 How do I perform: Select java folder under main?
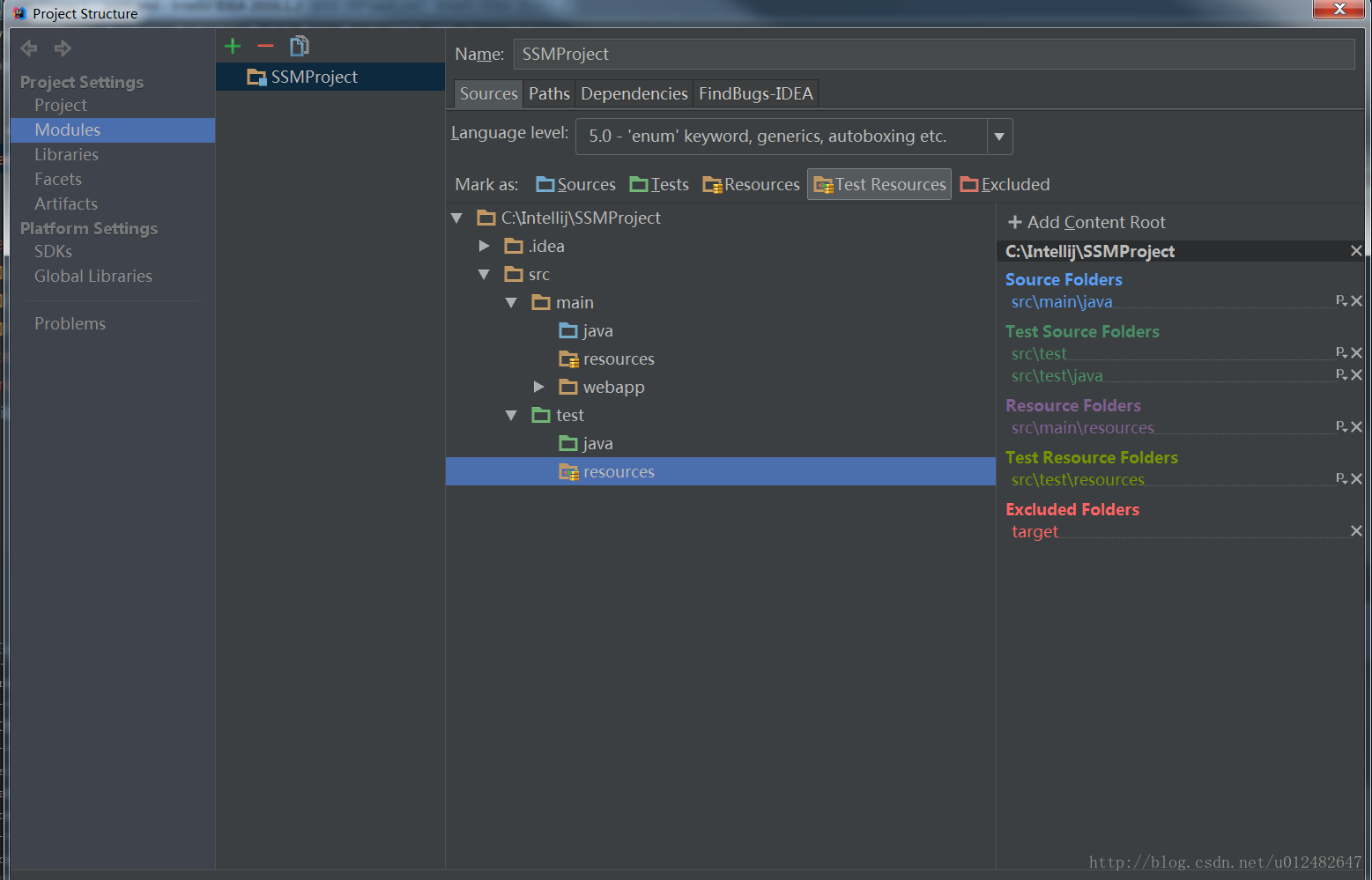point(586,330)
